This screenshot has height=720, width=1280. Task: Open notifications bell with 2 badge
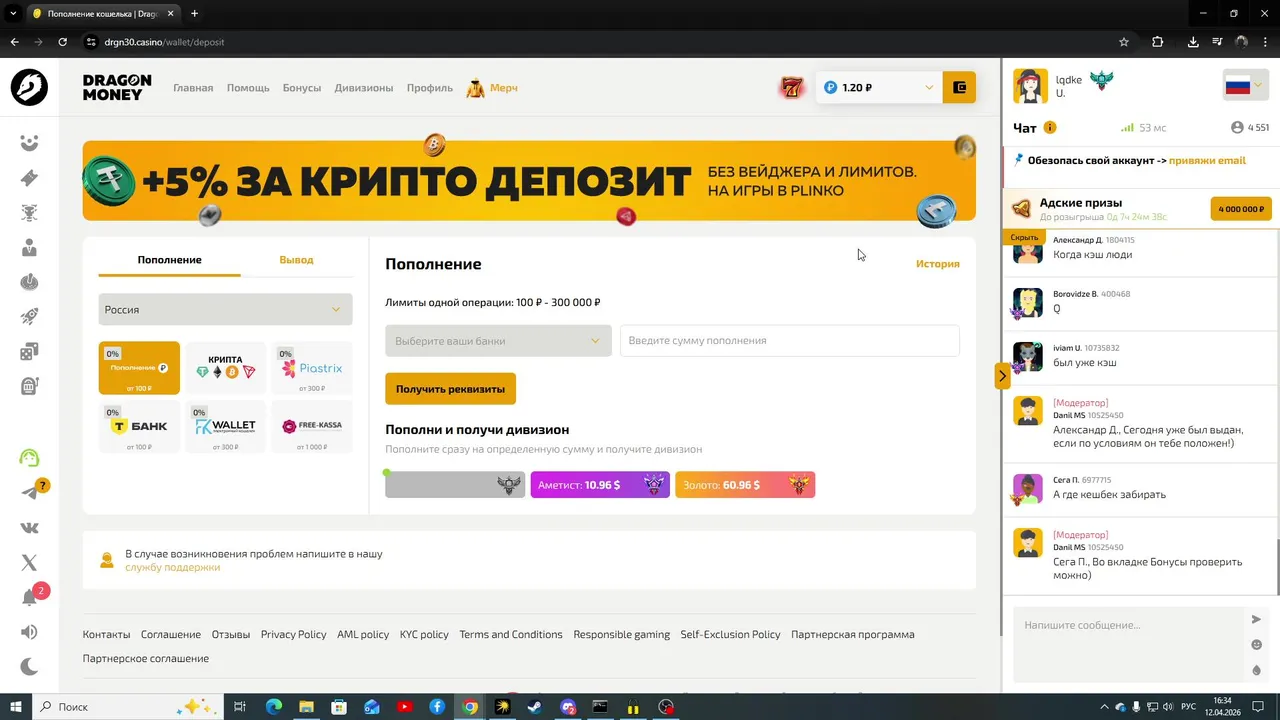pyautogui.click(x=29, y=598)
